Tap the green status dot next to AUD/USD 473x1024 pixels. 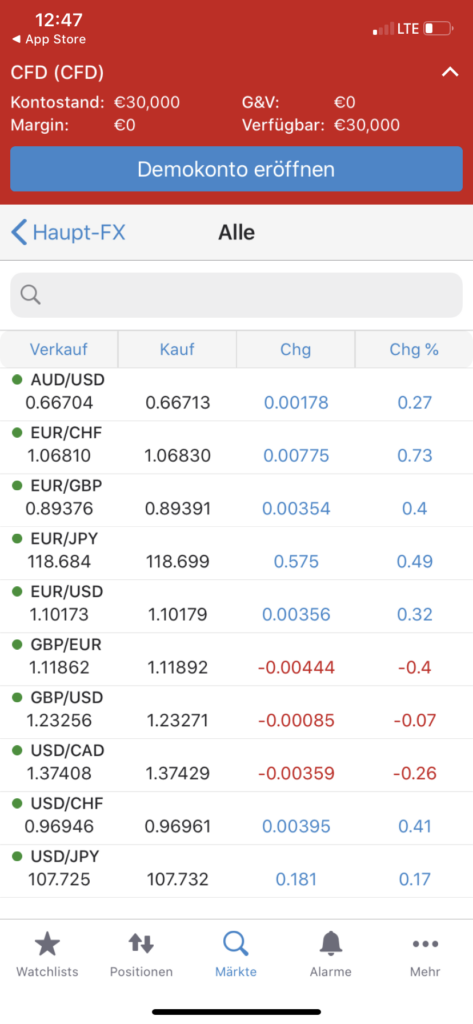(17, 379)
